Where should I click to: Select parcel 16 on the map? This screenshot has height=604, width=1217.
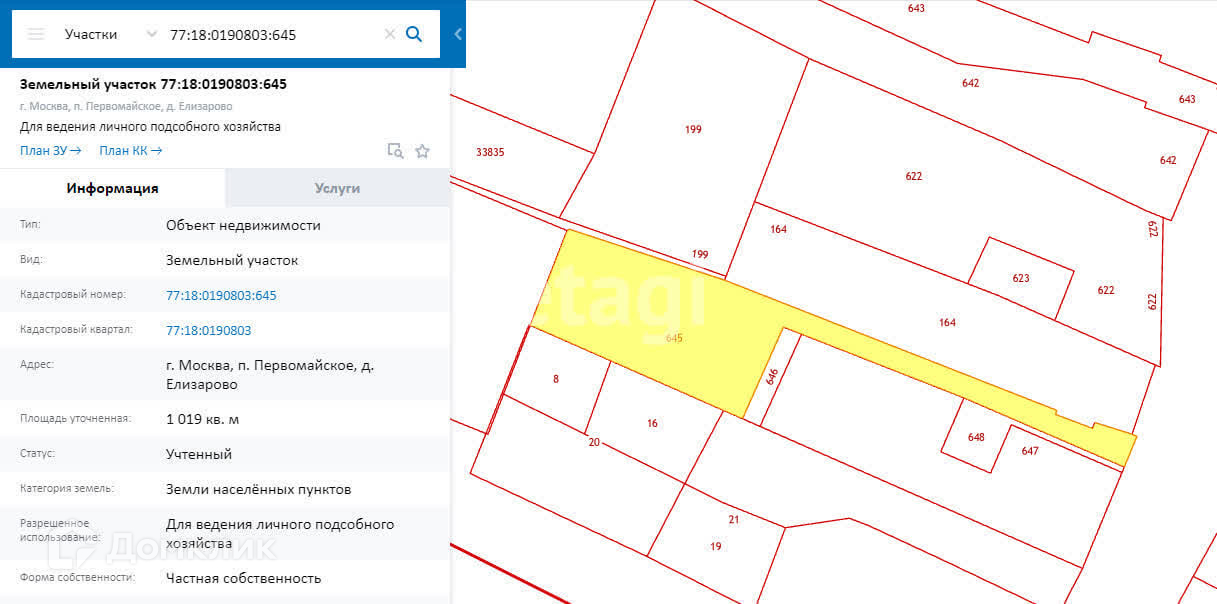coord(652,423)
